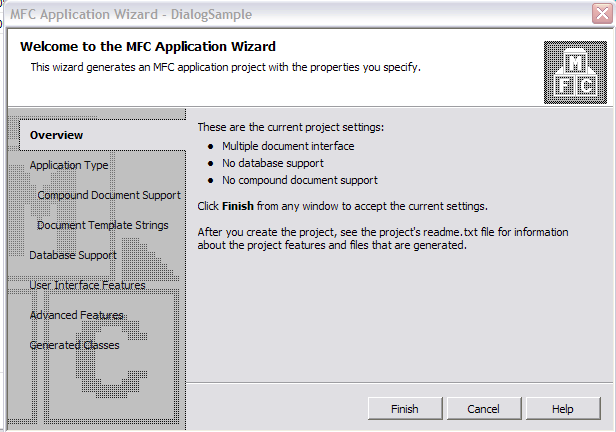Viewport: 616px width, 432px height.
Task: Select 'No database support' setting text
Action: (273, 163)
